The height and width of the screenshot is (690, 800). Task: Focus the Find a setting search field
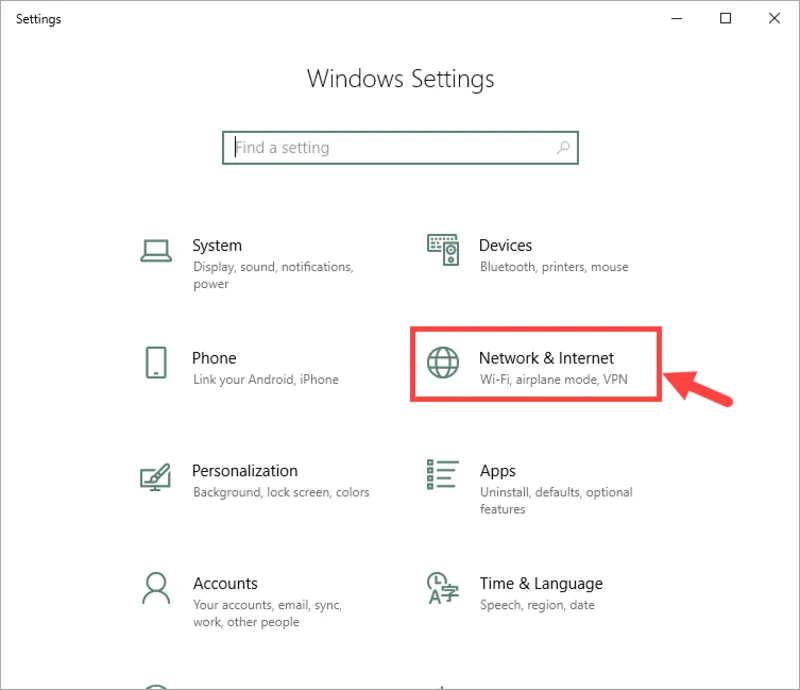390,148
